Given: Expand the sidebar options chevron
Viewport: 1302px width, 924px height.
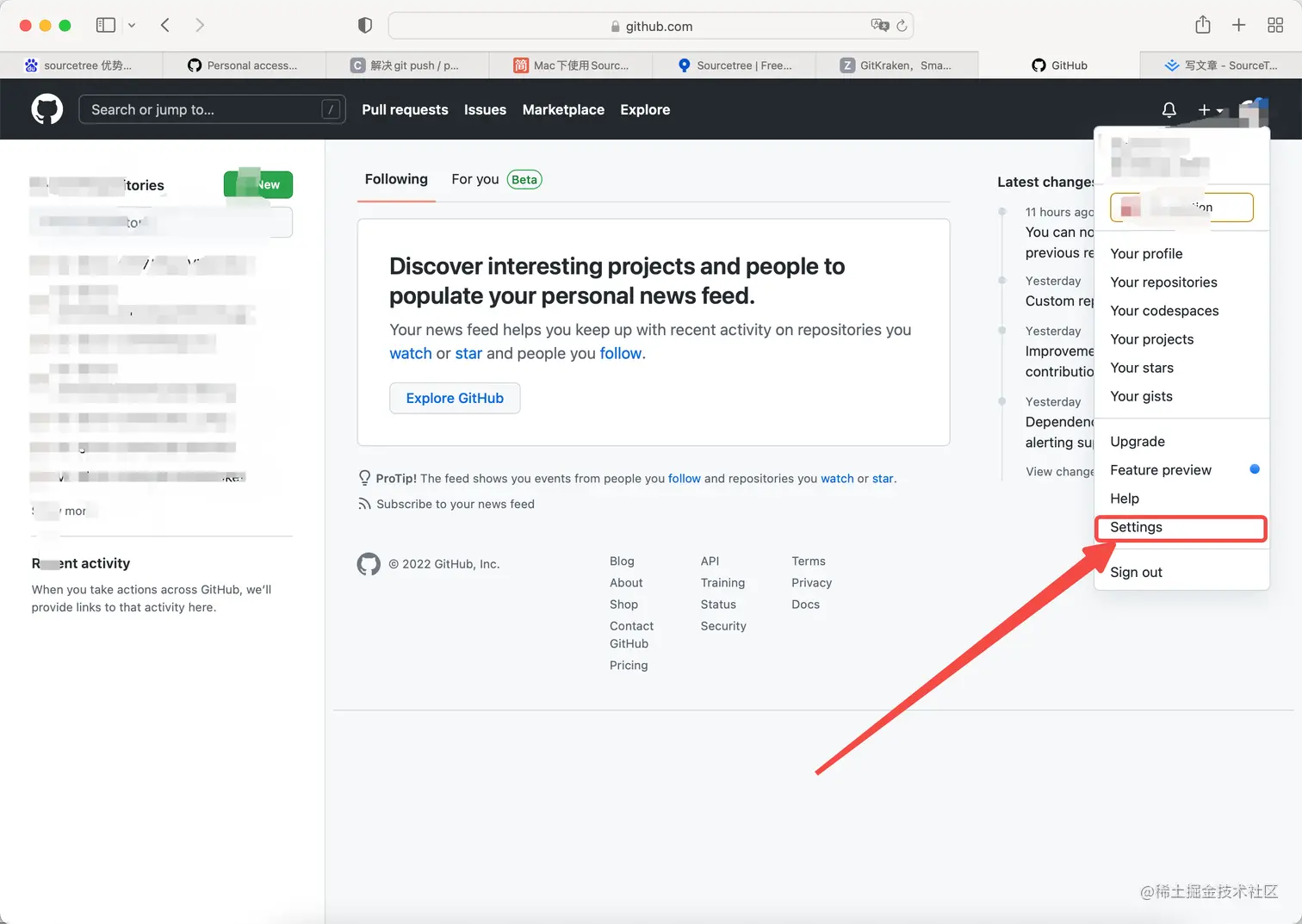Looking at the screenshot, I should (x=132, y=26).
